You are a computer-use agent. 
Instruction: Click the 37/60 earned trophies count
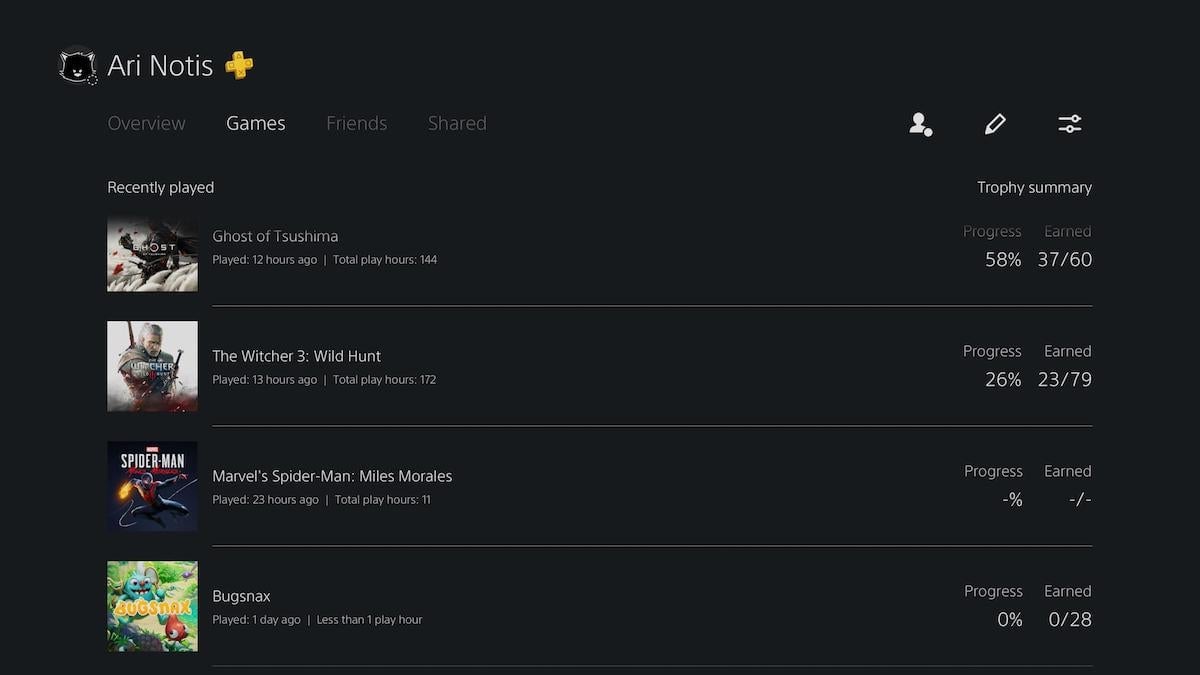pos(1064,258)
